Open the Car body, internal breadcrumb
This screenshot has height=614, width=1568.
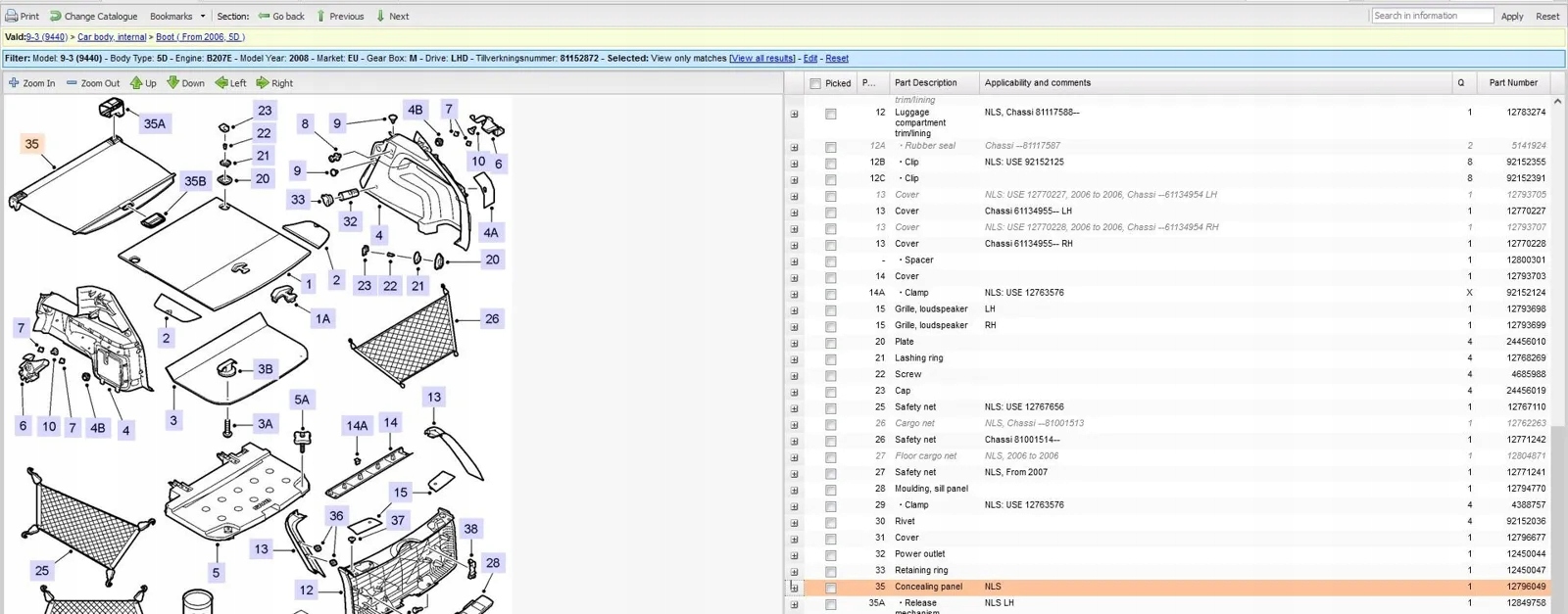112,37
